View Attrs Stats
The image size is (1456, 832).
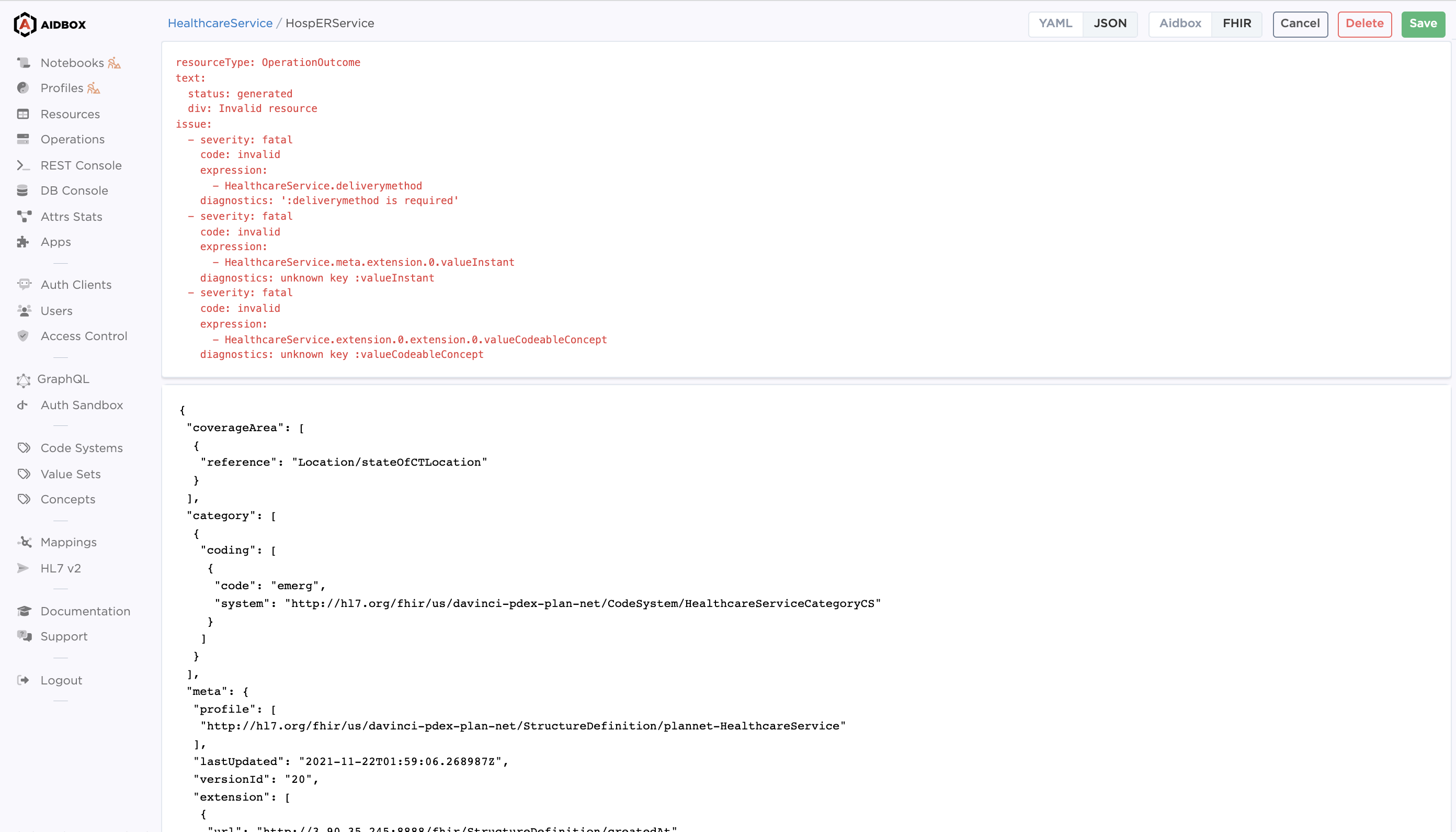point(71,216)
